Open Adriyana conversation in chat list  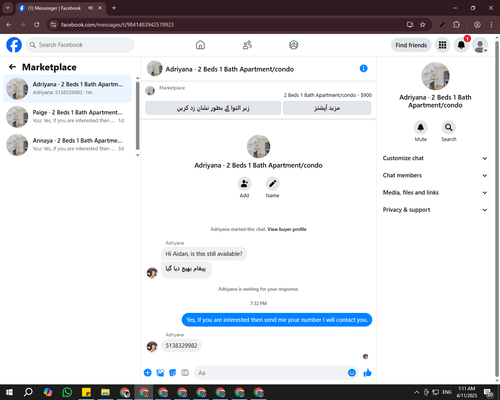[x=67, y=89]
